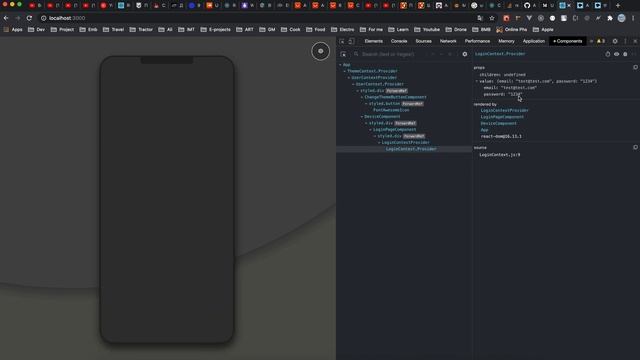Collapse the App tree node
Screen dimensions: 640x360
[x=340, y=64]
